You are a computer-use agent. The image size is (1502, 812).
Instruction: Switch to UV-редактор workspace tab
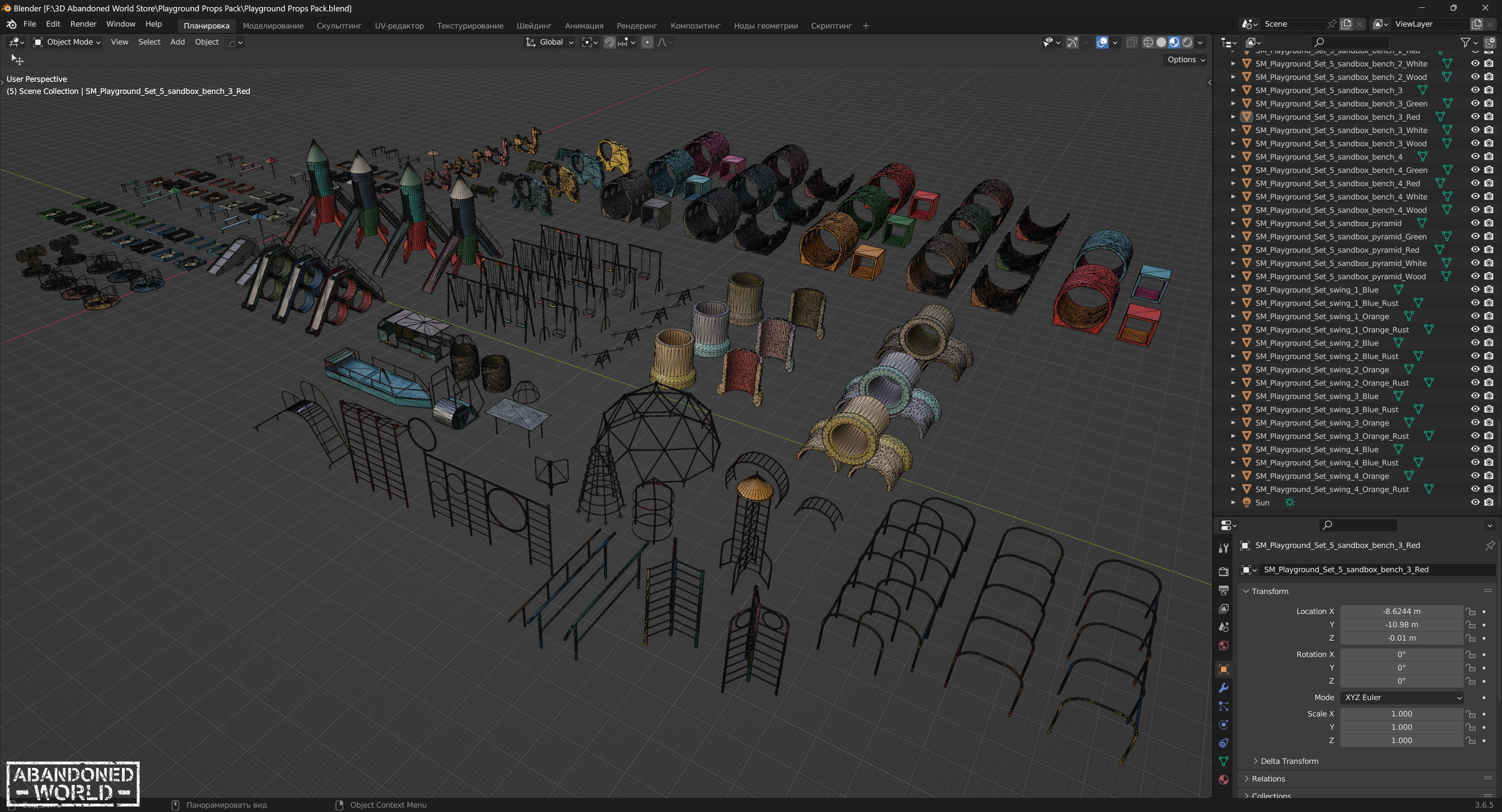point(399,26)
